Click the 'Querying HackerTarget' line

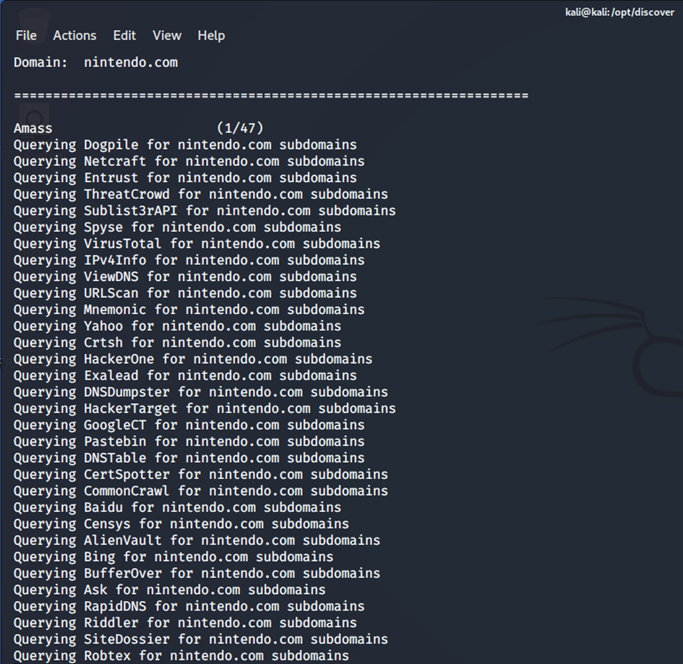coord(205,409)
